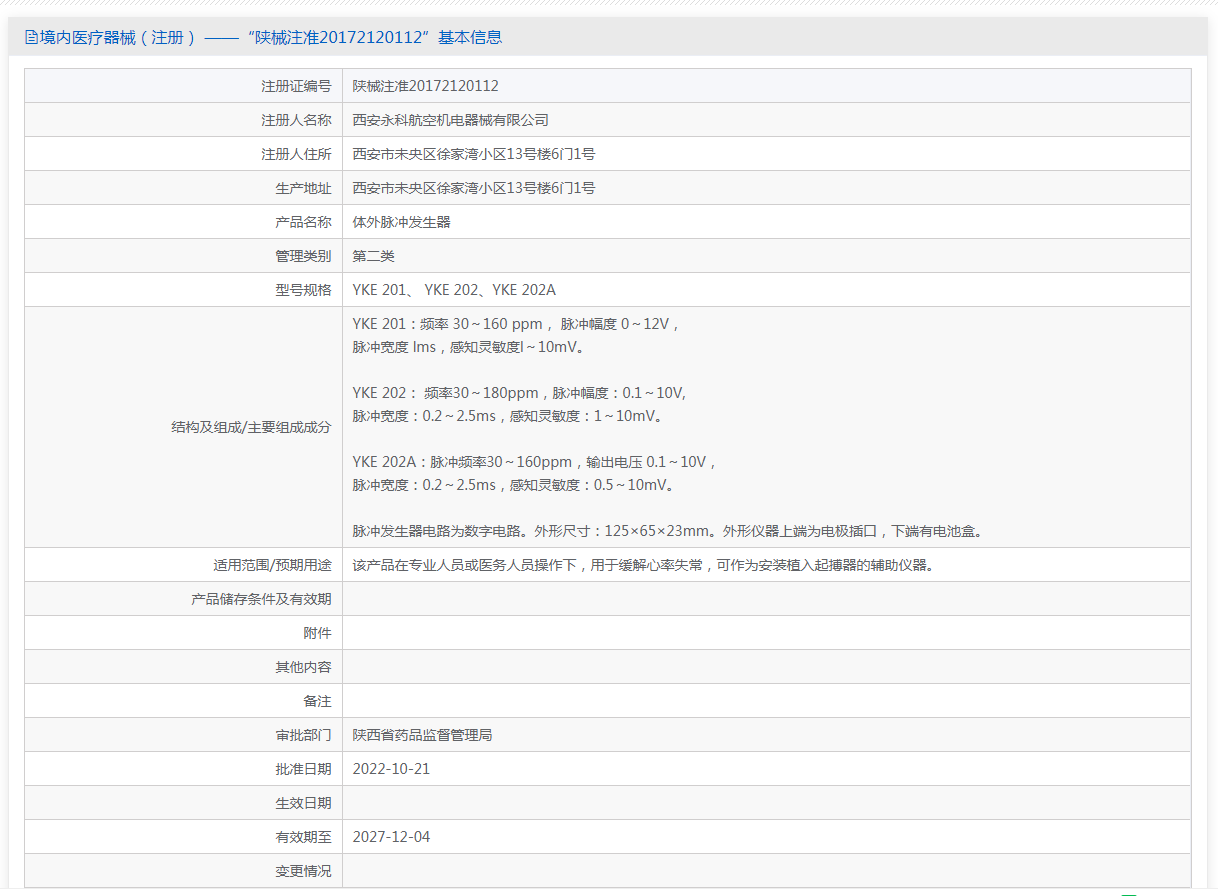Select the line 脉冲发生器电路为数字电路 with dimensions
Screen dimensions: 1218x896
(x=668, y=531)
